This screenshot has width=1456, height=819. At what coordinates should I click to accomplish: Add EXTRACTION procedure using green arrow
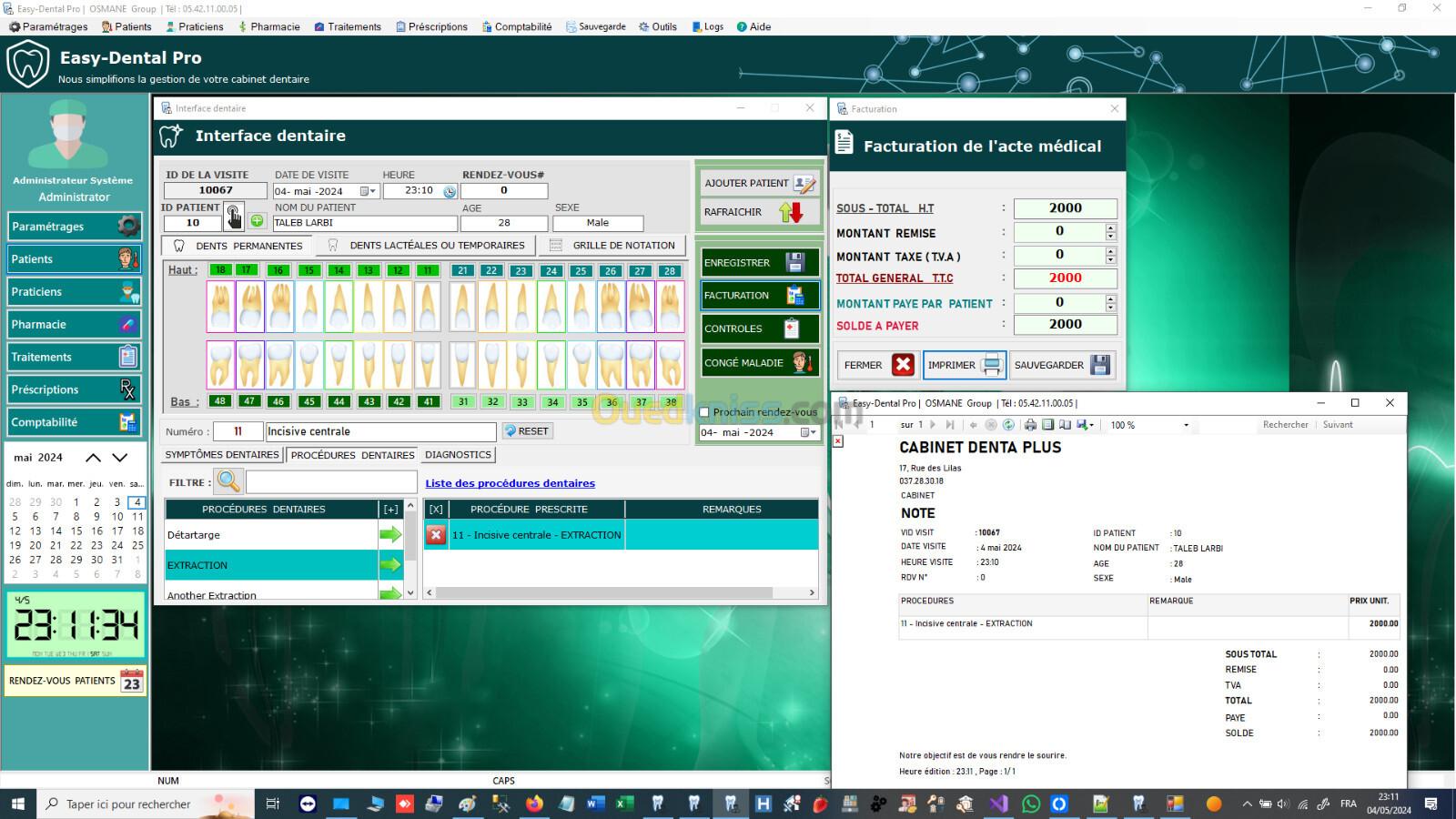click(390, 565)
